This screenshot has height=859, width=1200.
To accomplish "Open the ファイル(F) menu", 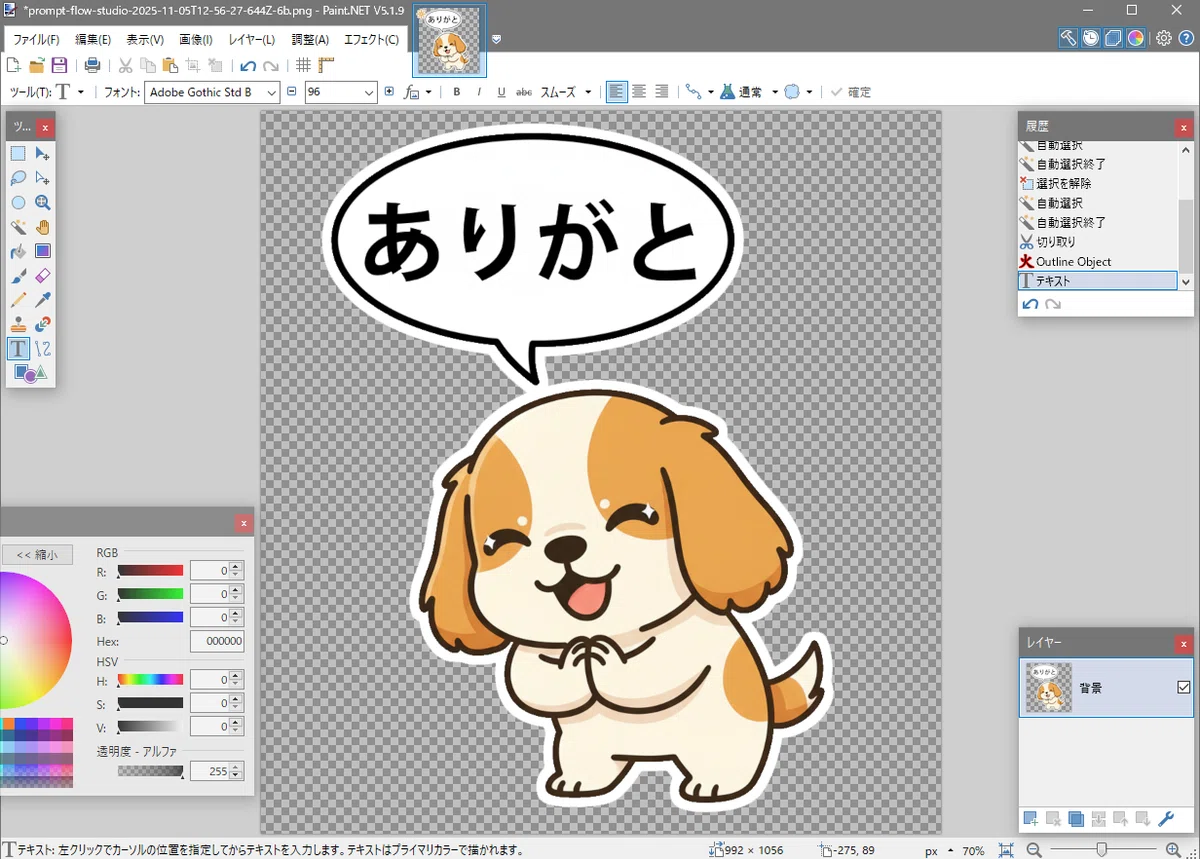I will click(36, 40).
